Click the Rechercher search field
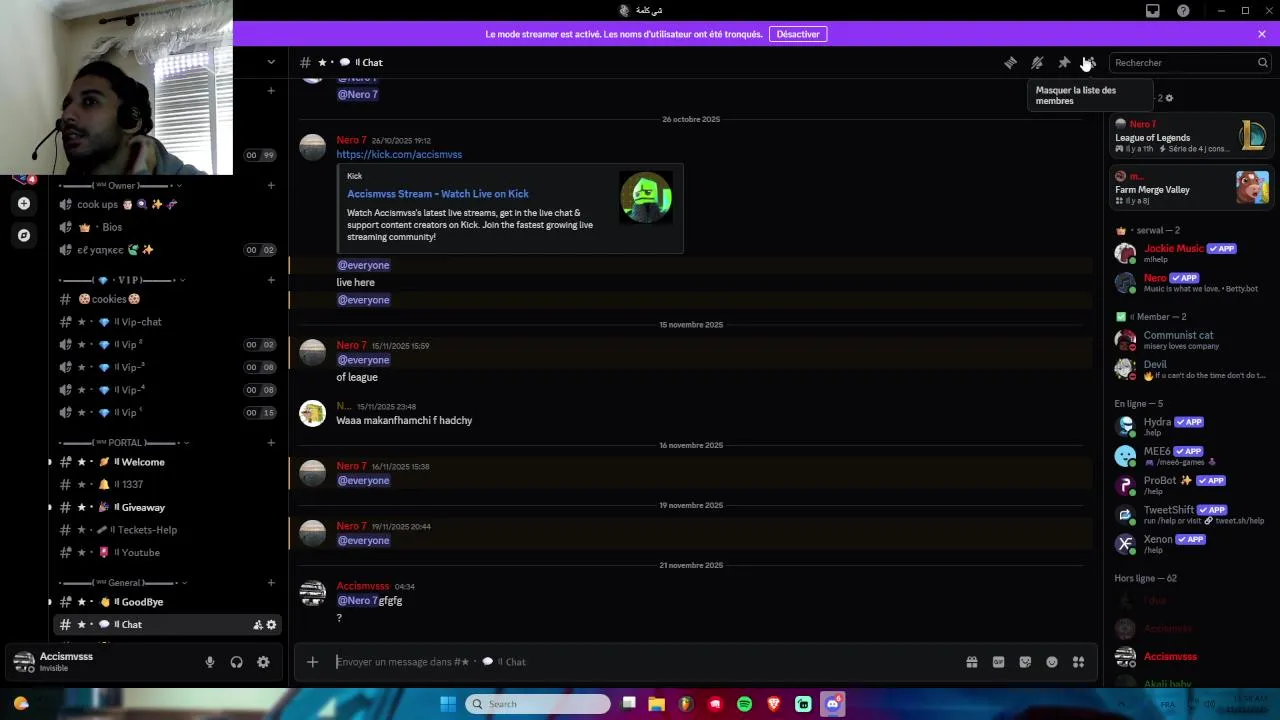Viewport: 1280px width, 720px height. pyautogui.click(x=1190, y=63)
